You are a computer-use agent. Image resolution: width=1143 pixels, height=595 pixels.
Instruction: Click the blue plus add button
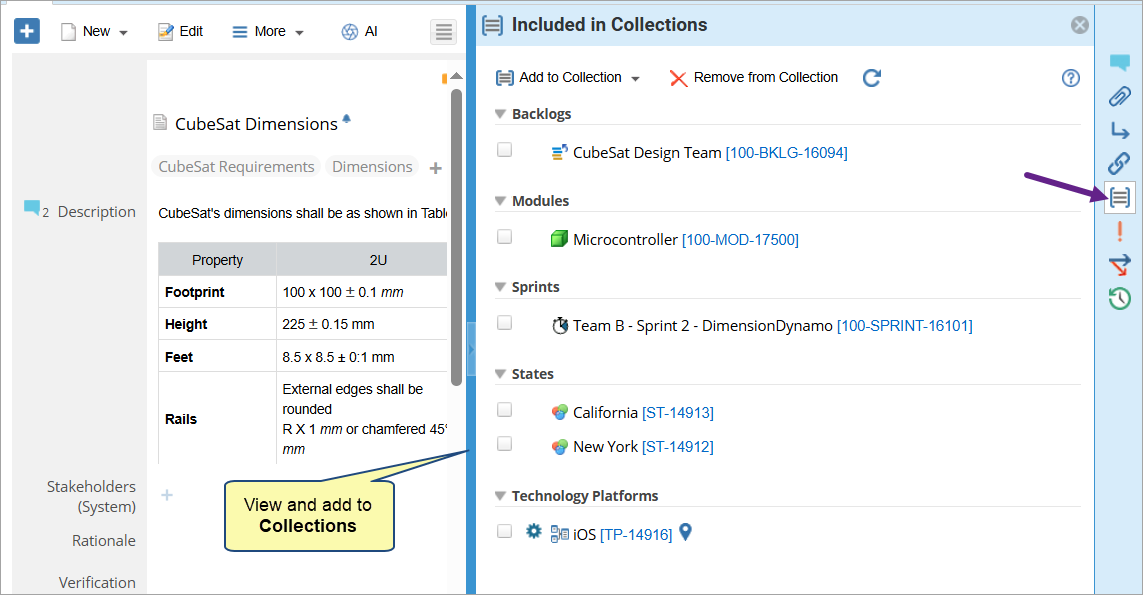pos(26,32)
